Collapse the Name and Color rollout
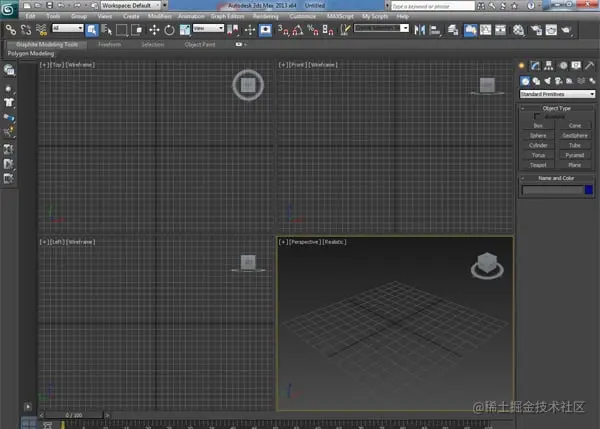Screen dimensions: 600x429 tap(556, 178)
